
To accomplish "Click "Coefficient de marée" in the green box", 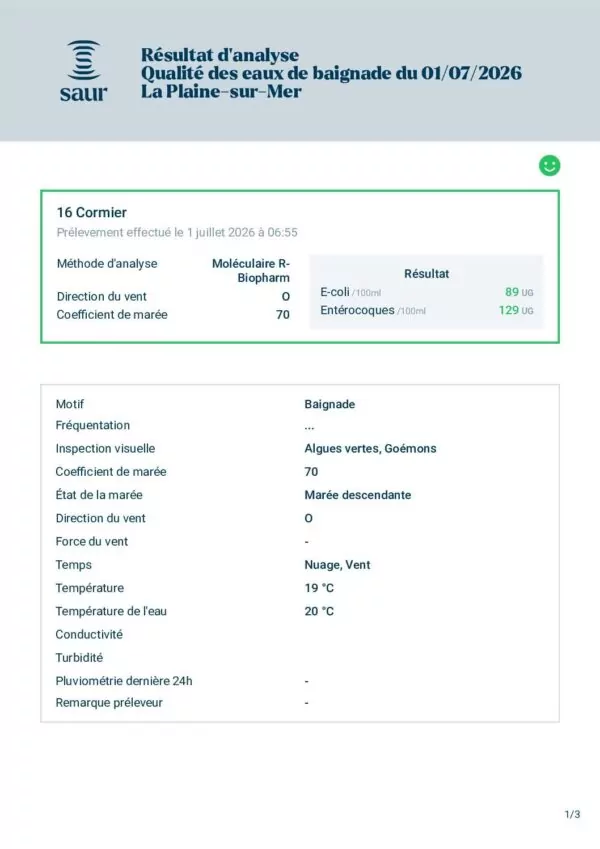I will [x=112, y=315].
